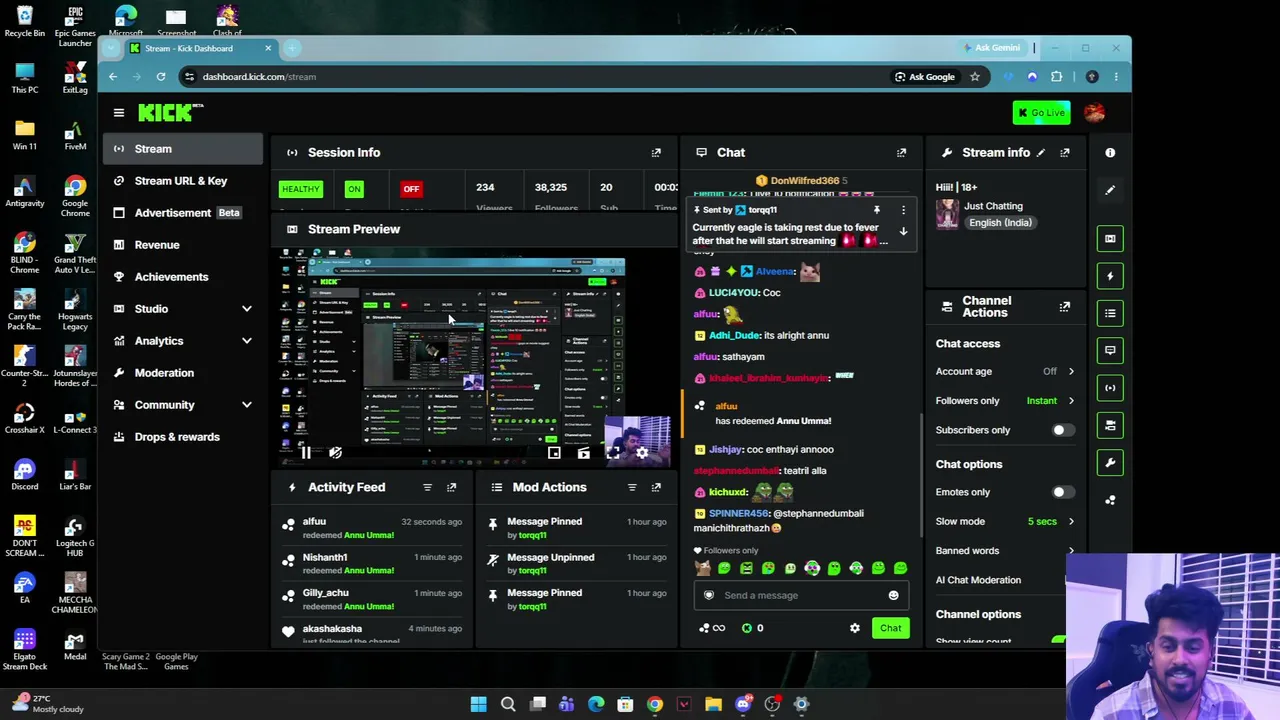This screenshot has height=720, width=1280.
Task: Pause the stream preview playback
Action: click(306, 453)
